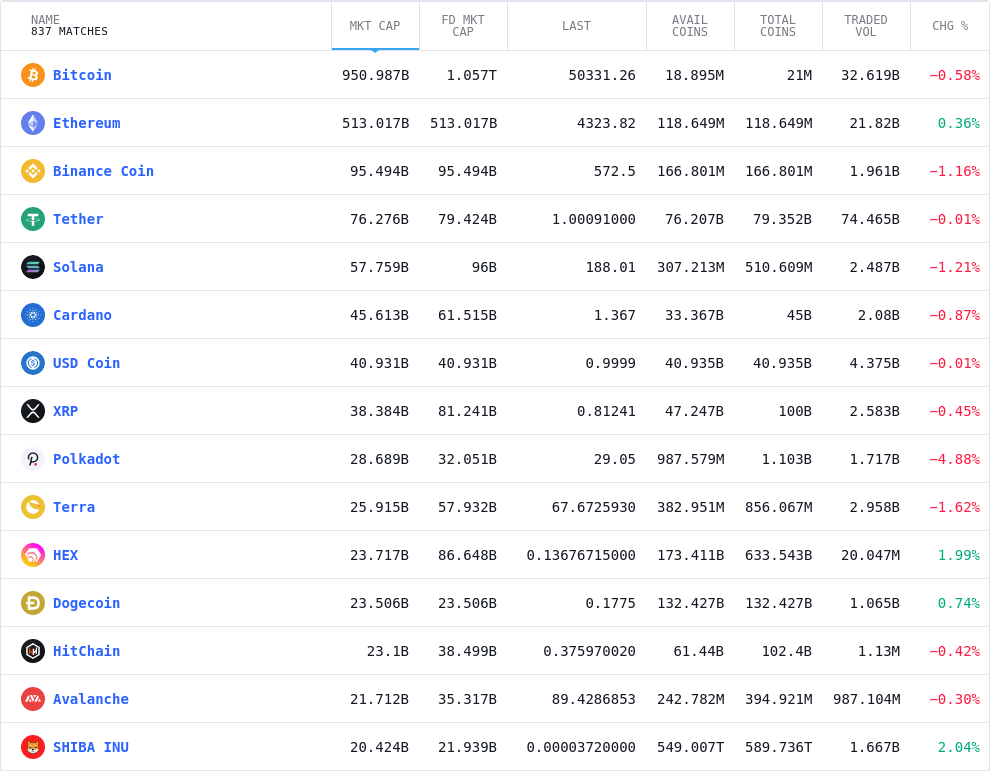The height and width of the screenshot is (771, 990).
Task: Open the XRP name link
Action: coord(65,411)
